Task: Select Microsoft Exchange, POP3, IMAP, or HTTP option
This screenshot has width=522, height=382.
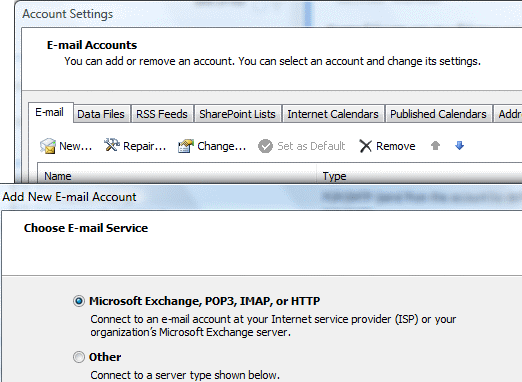Action: click(x=79, y=301)
